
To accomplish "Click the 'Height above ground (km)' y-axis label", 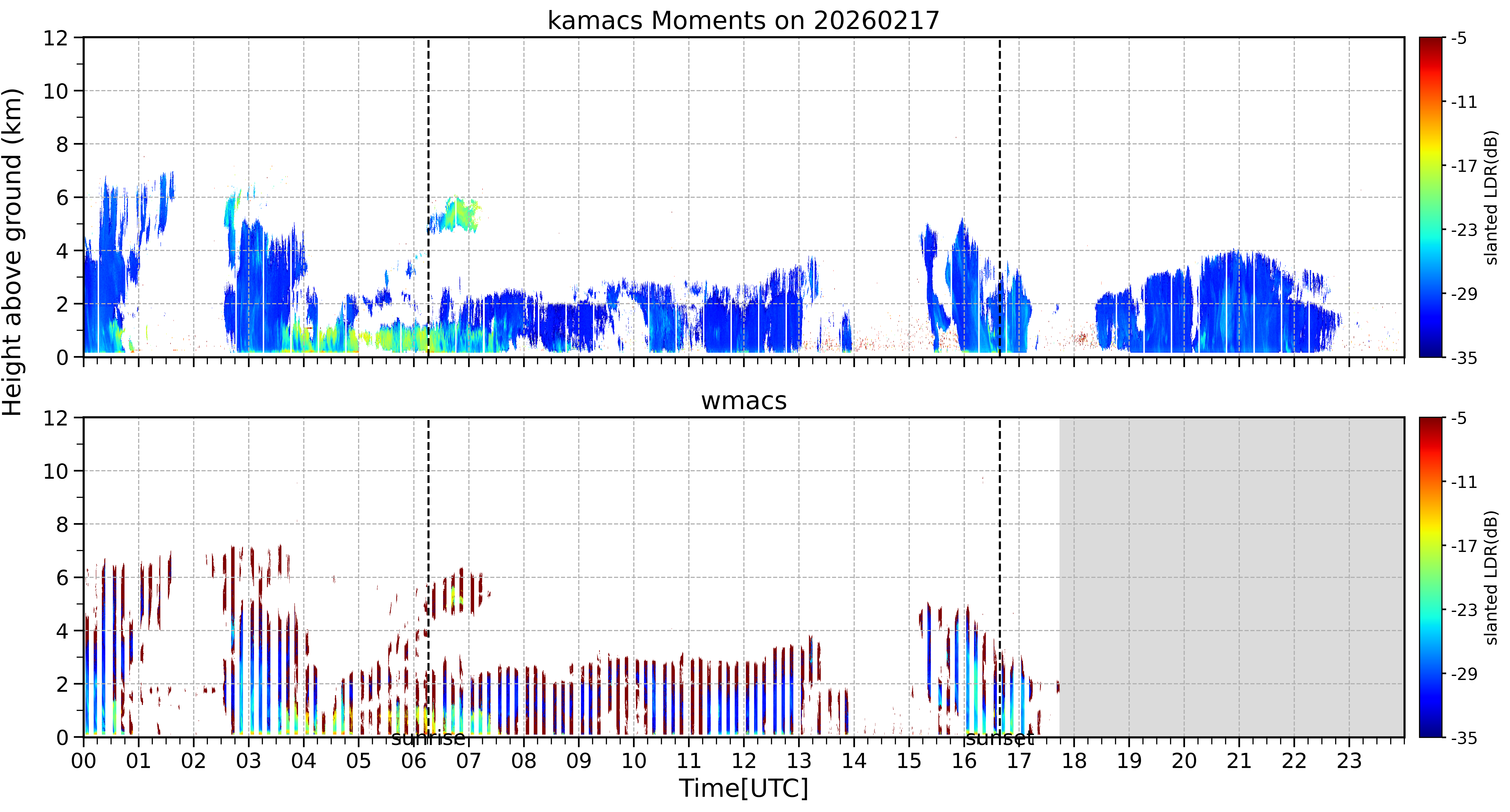I will (12, 252).
